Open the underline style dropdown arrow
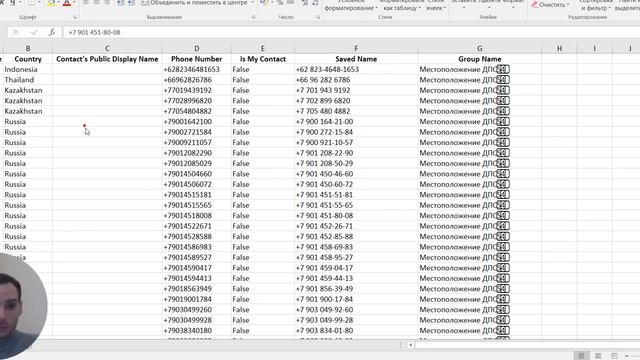640x360 pixels. [20, 2]
